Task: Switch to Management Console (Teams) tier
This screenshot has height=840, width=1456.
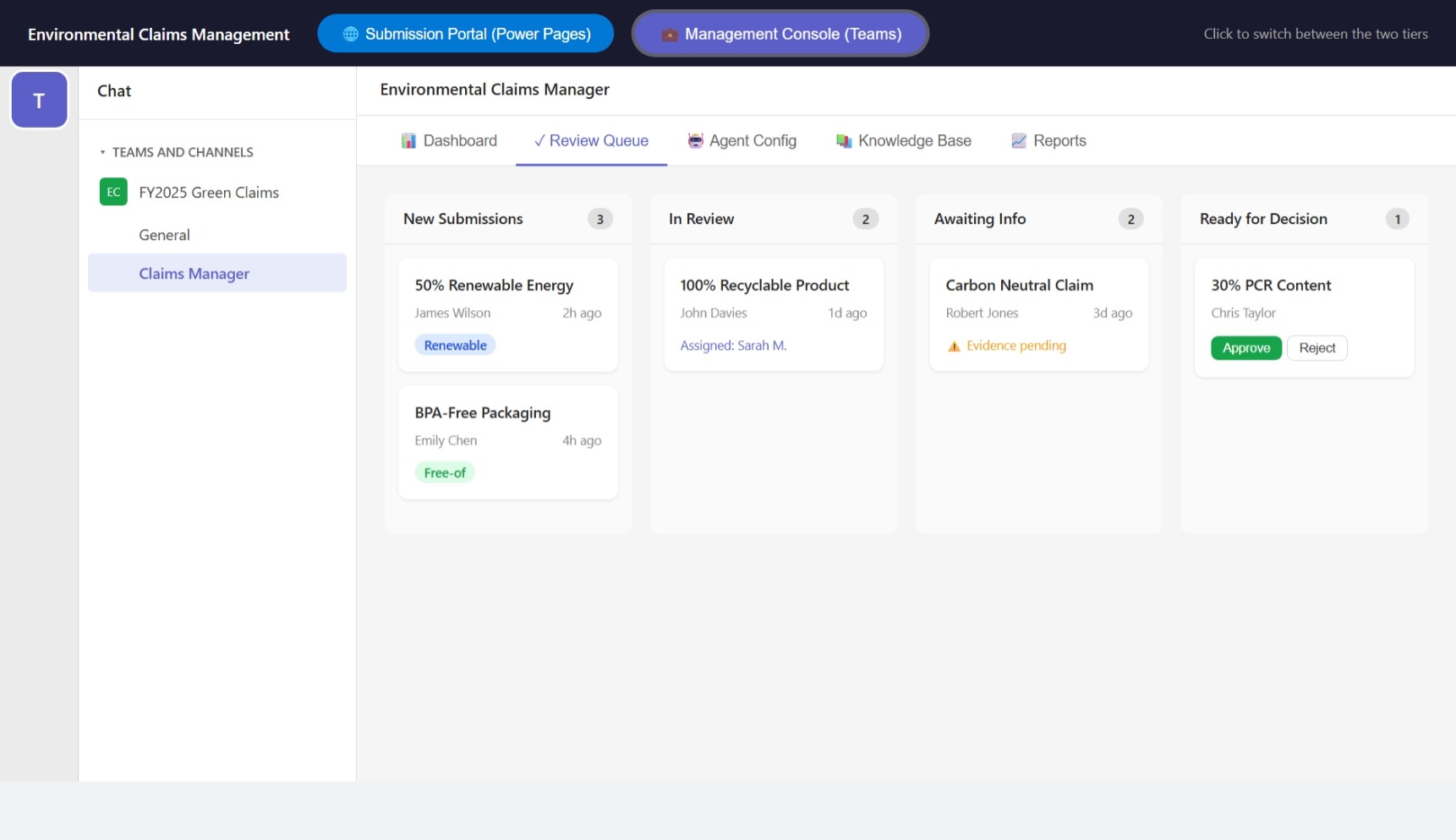Action: 780,35
